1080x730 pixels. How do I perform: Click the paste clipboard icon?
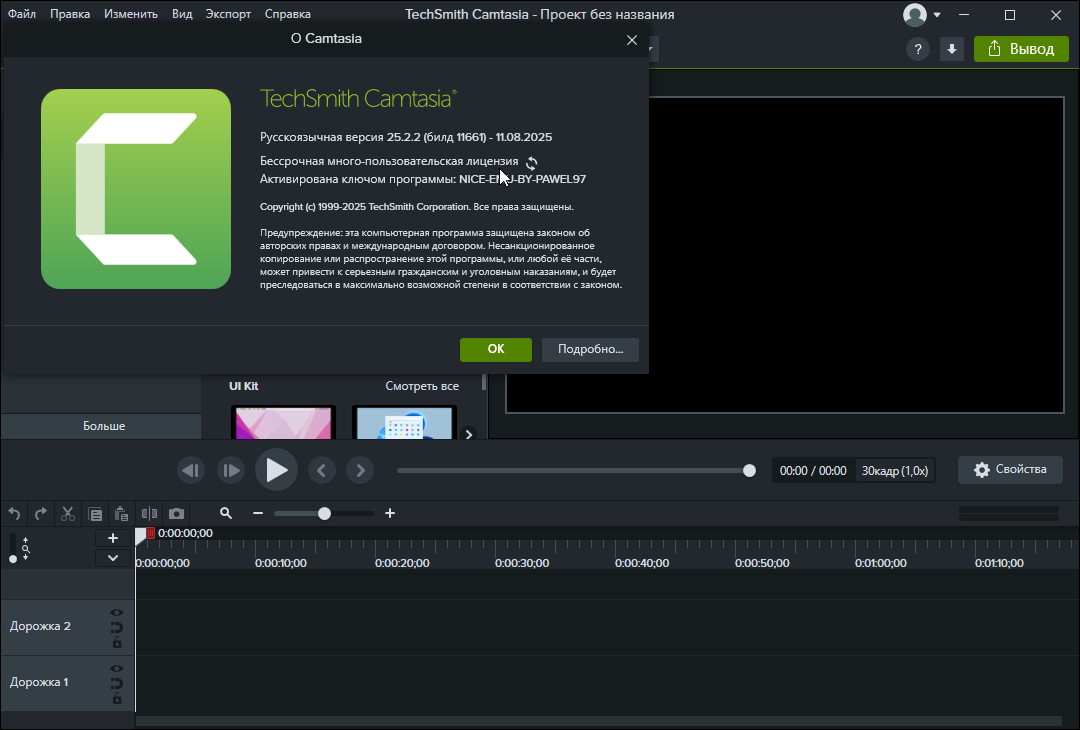click(x=121, y=514)
